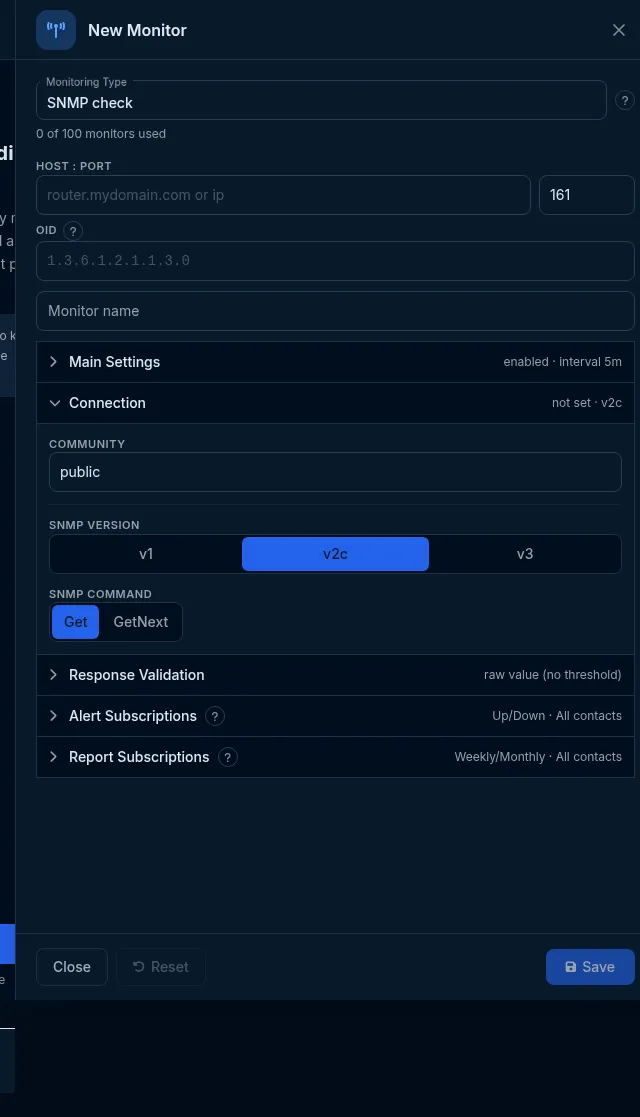Click the 'enabled · interval 5m' summary
Image resolution: width=640 pixels, height=1117 pixels.
562,362
